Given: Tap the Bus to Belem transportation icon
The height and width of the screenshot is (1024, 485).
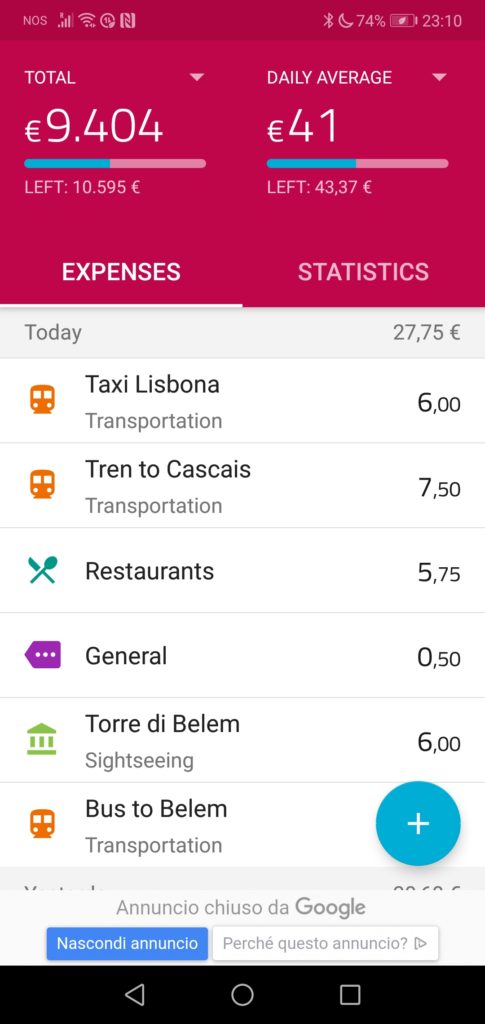Looking at the screenshot, I should 42,824.
